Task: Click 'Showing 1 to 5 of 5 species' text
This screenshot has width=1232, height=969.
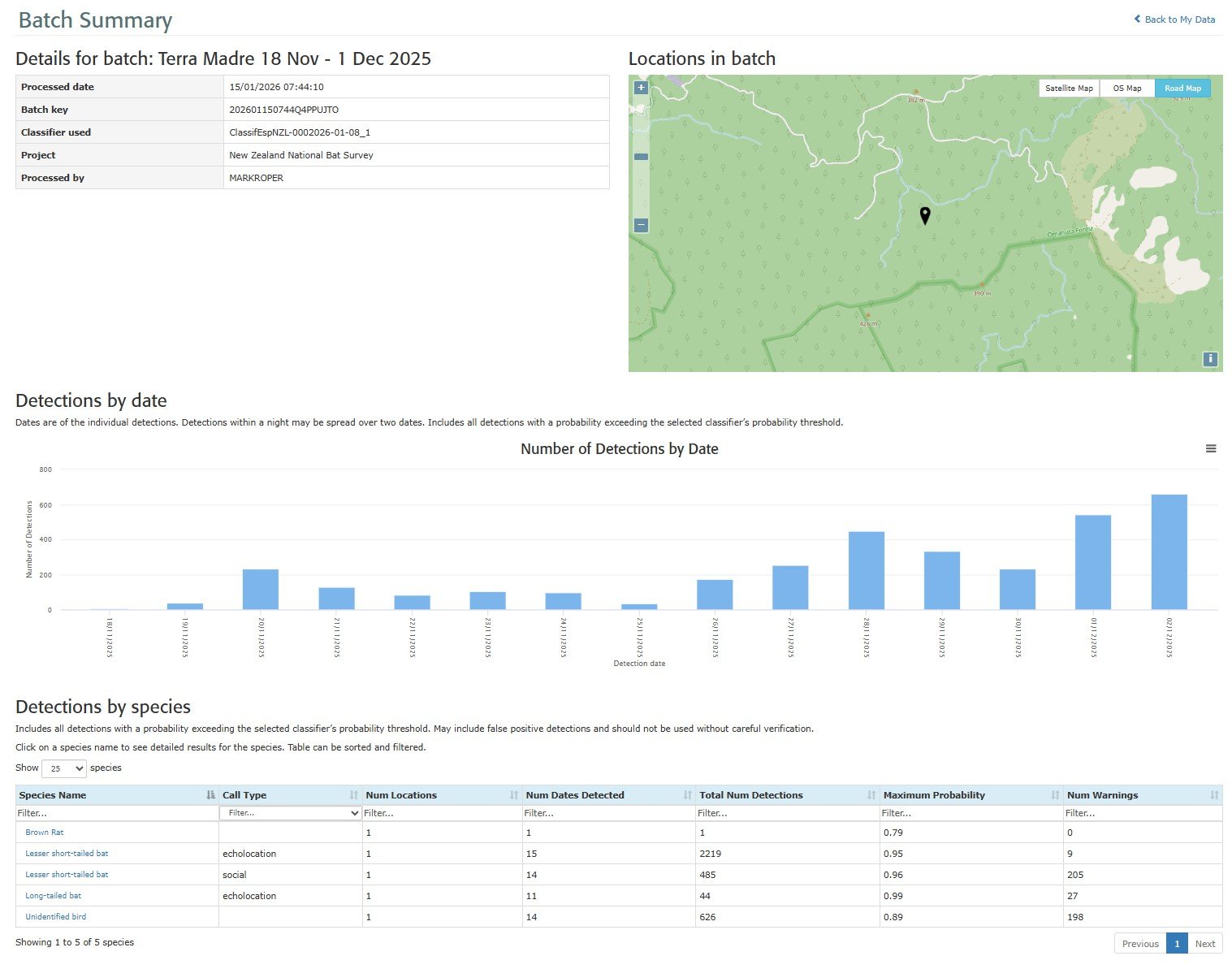Action: coord(75,942)
